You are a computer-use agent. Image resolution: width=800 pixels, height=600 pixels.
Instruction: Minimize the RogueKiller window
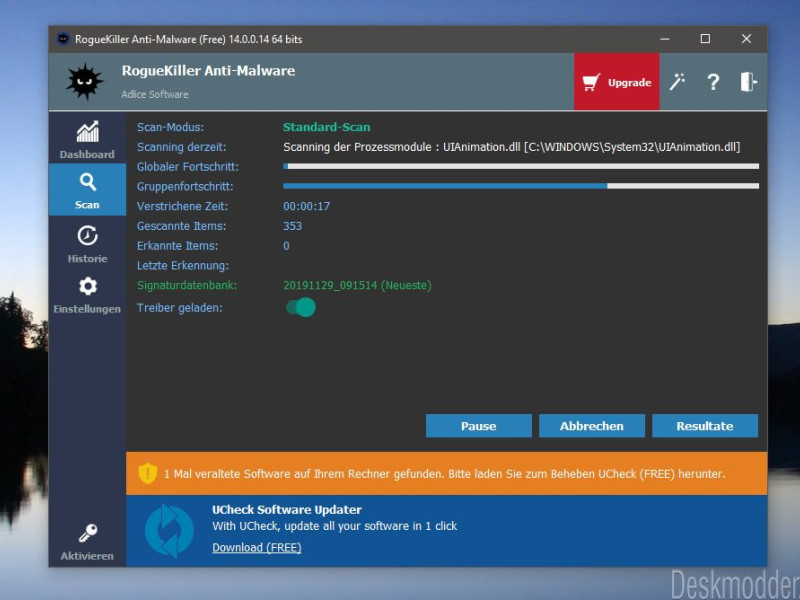pos(664,39)
